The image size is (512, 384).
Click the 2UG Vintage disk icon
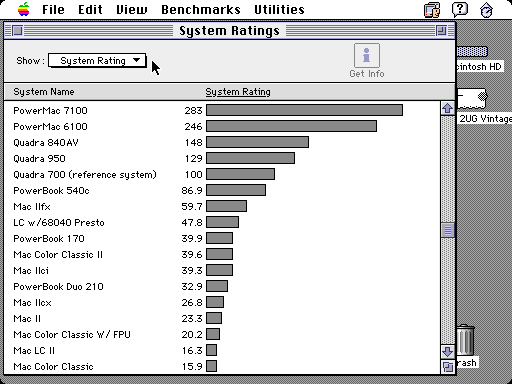(472, 98)
